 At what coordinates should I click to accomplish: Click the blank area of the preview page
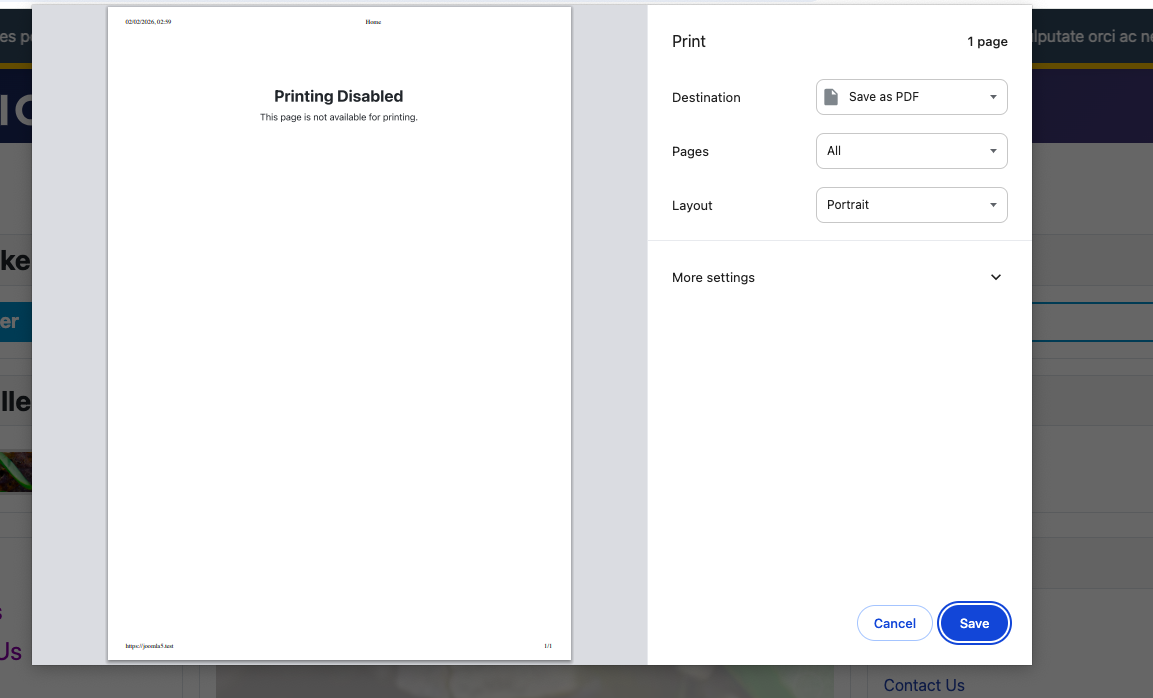click(338, 380)
